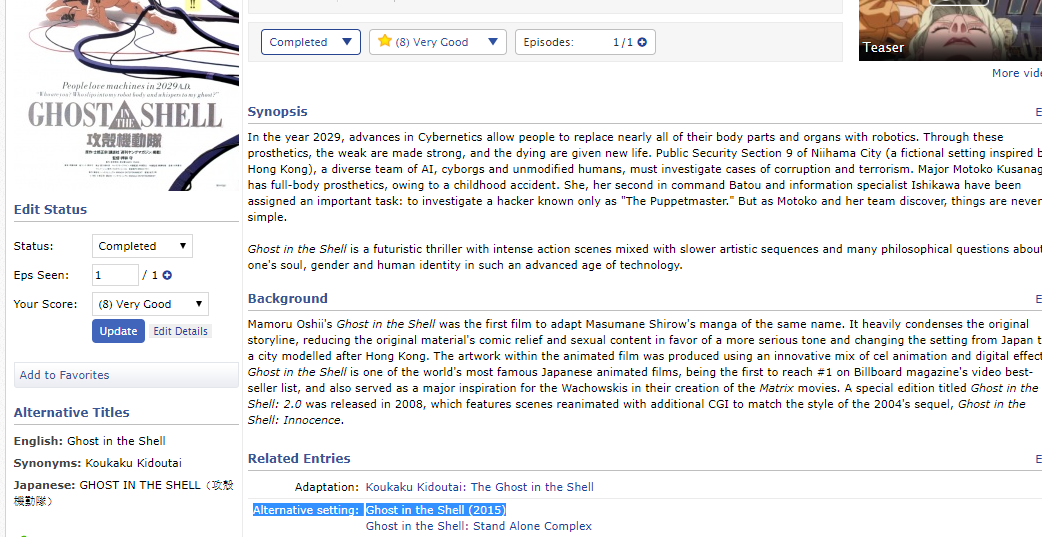Open Koukaku Kidoutai: The Ghost in the Shell

(480, 487)
